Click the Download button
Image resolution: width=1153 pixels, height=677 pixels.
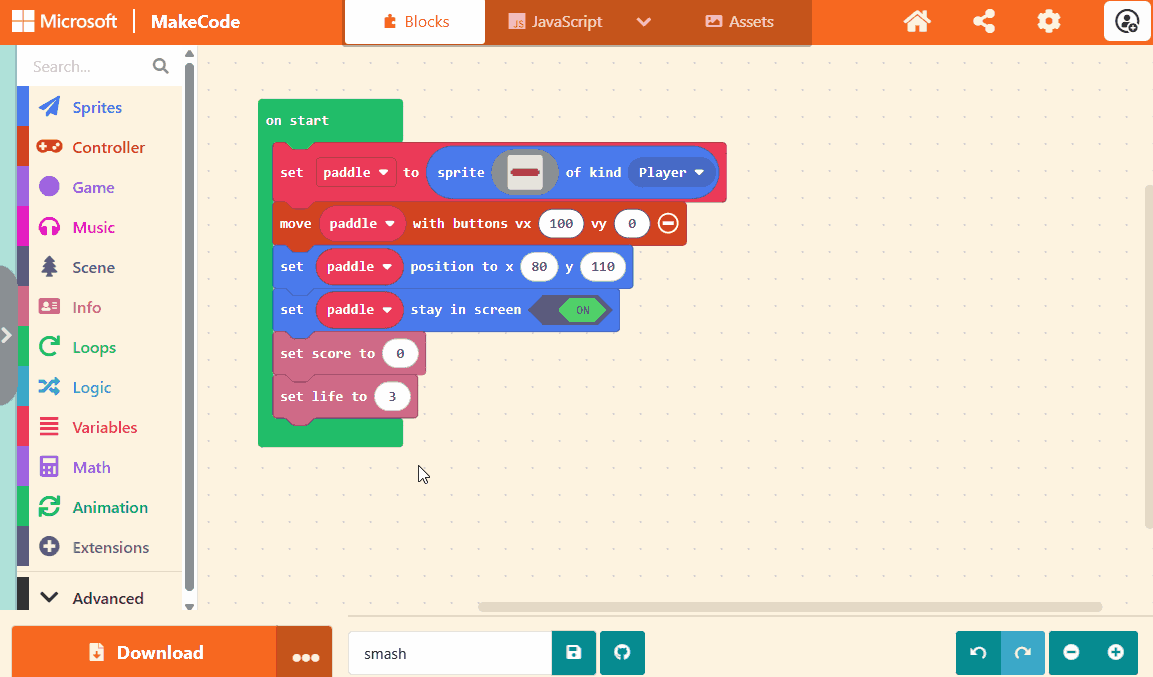144,653
